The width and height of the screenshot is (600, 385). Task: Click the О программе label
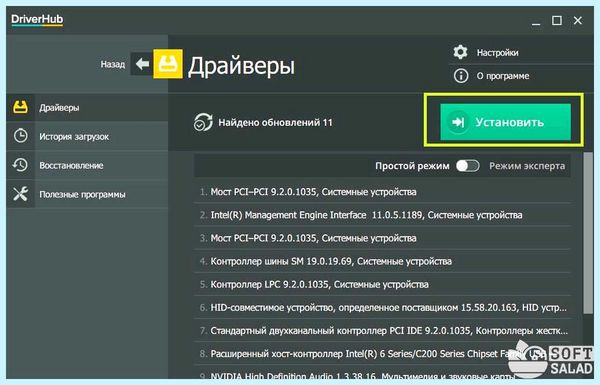[x=503, y=76]
